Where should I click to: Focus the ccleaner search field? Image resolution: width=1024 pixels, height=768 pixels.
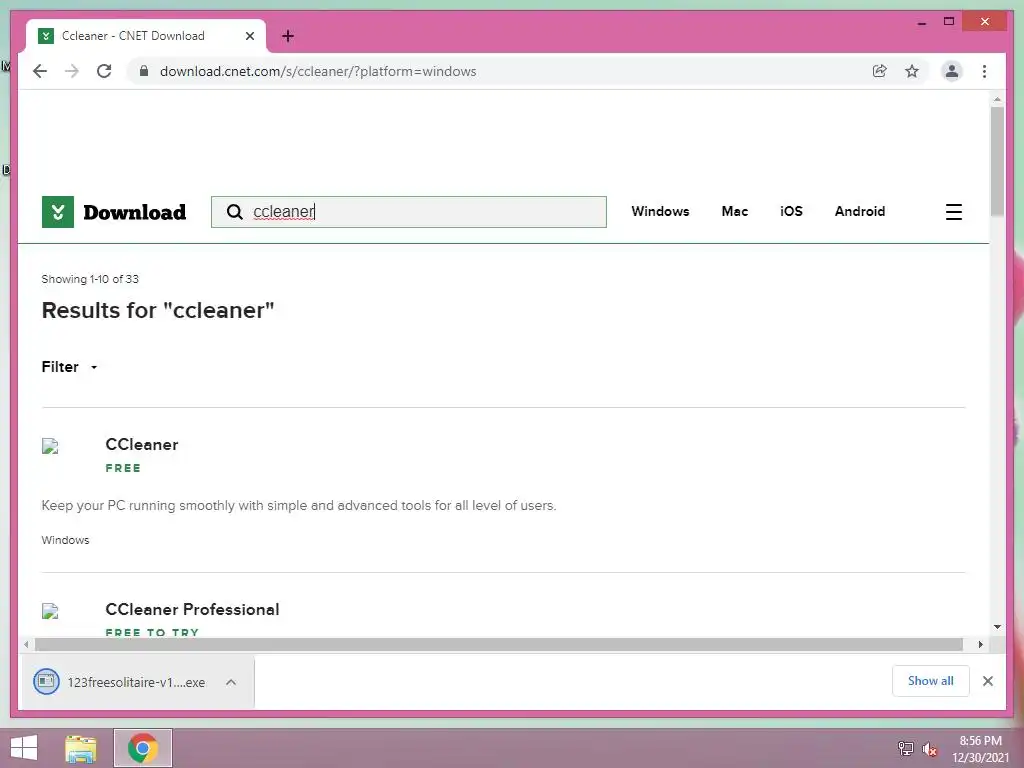click(x=409, y=212)
